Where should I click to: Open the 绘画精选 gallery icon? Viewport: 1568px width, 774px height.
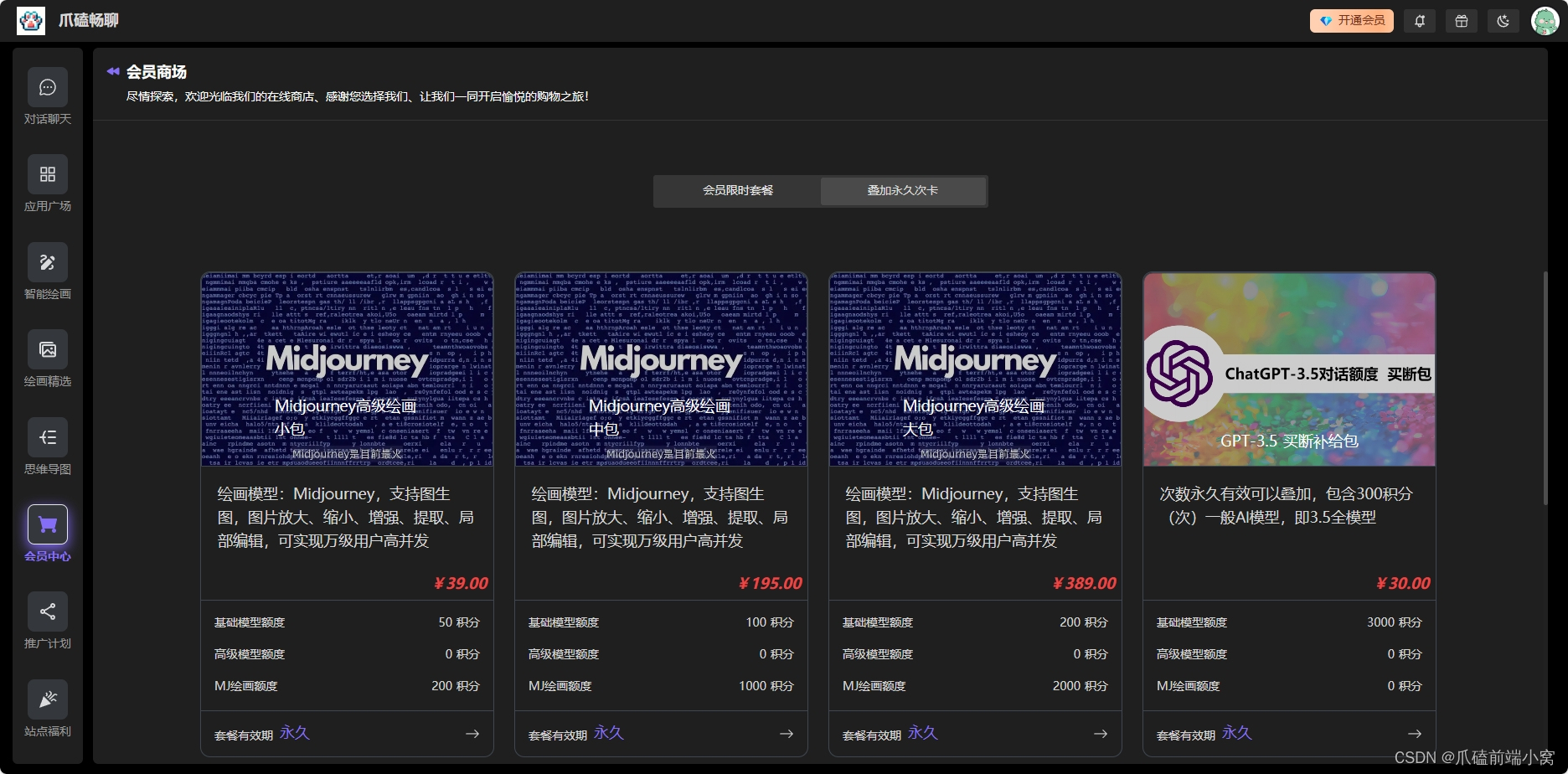48,349
